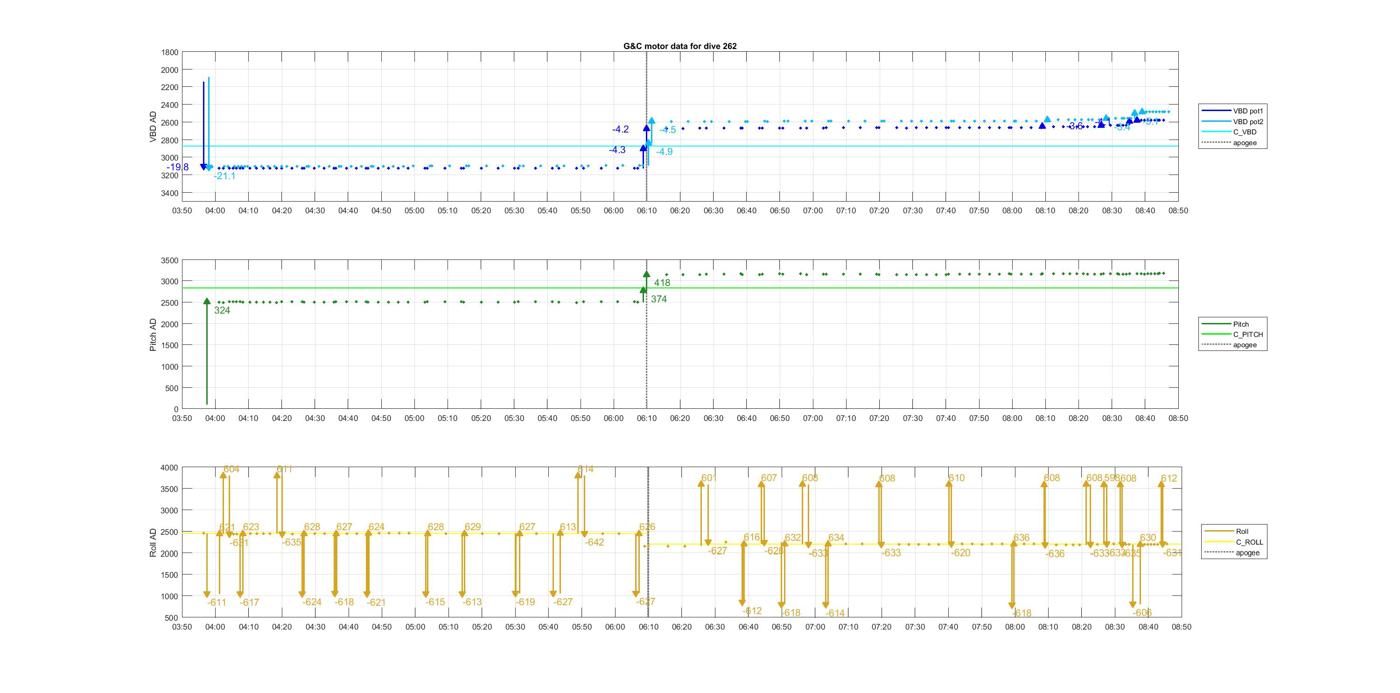Click the '03:50' tick under the VBD plot
The height and width of the screenshot is (693, 1400).
[x=182, y=211]
